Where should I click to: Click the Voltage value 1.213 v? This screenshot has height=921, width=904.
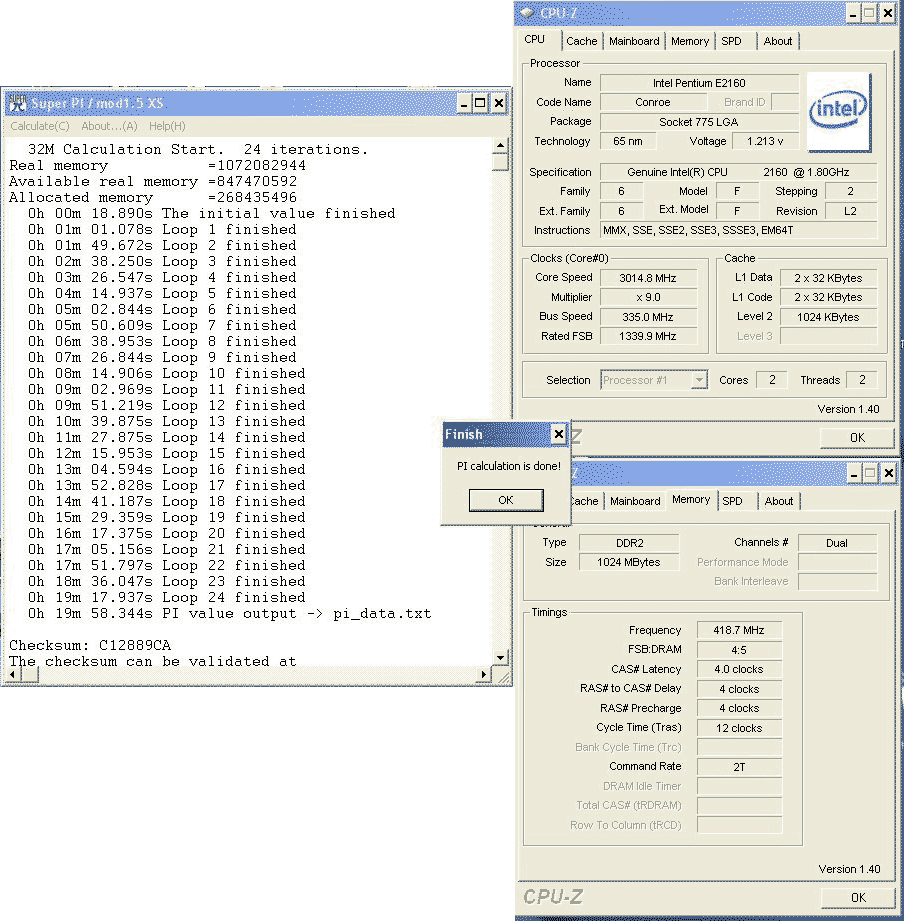[x=765, y=142]
